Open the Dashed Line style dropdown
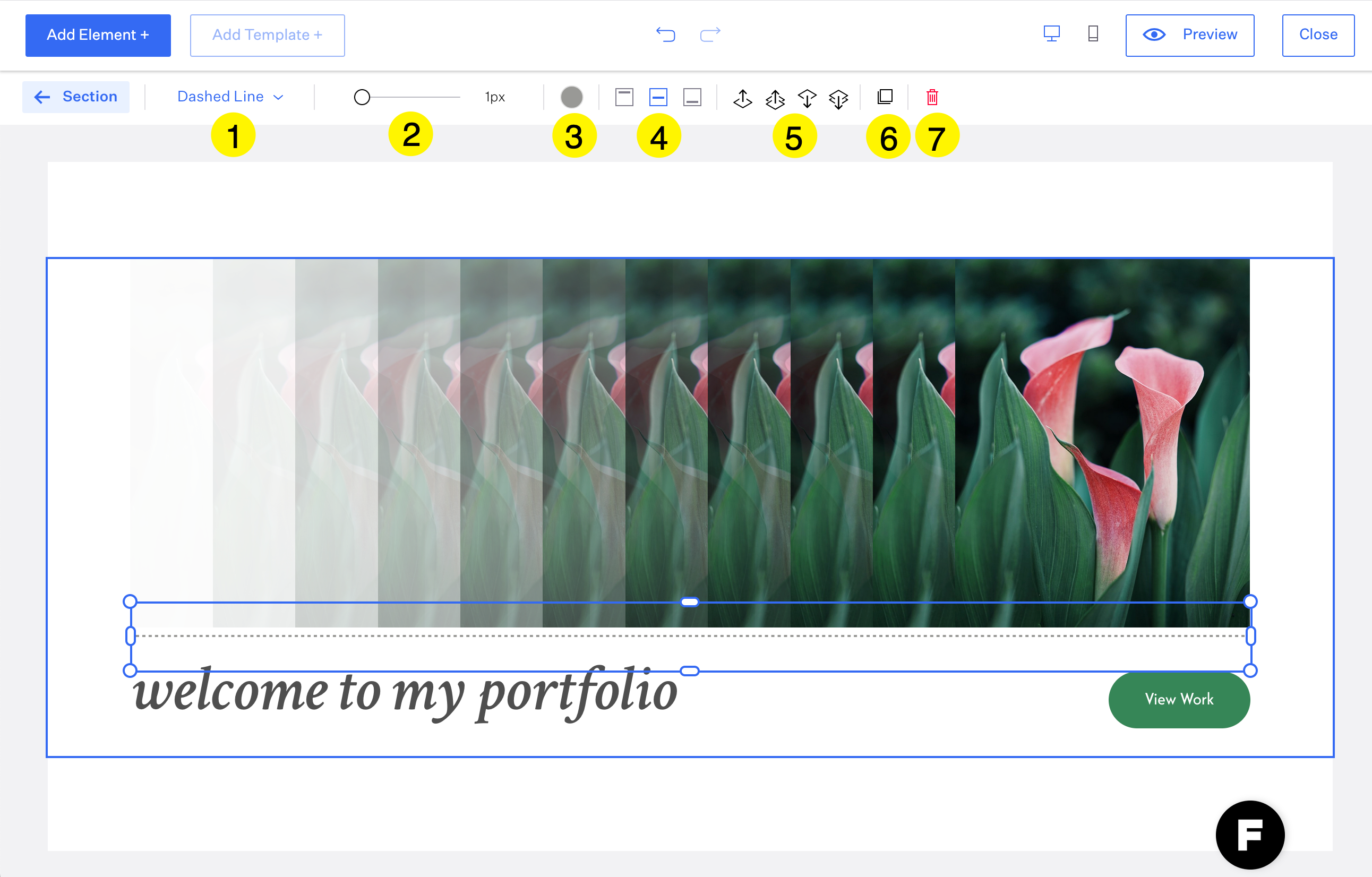 (230, 96)
